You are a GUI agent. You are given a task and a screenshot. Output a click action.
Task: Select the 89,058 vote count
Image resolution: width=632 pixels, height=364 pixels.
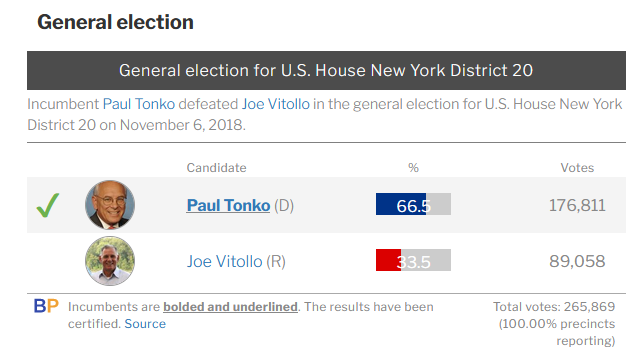(x=577, y=261)
